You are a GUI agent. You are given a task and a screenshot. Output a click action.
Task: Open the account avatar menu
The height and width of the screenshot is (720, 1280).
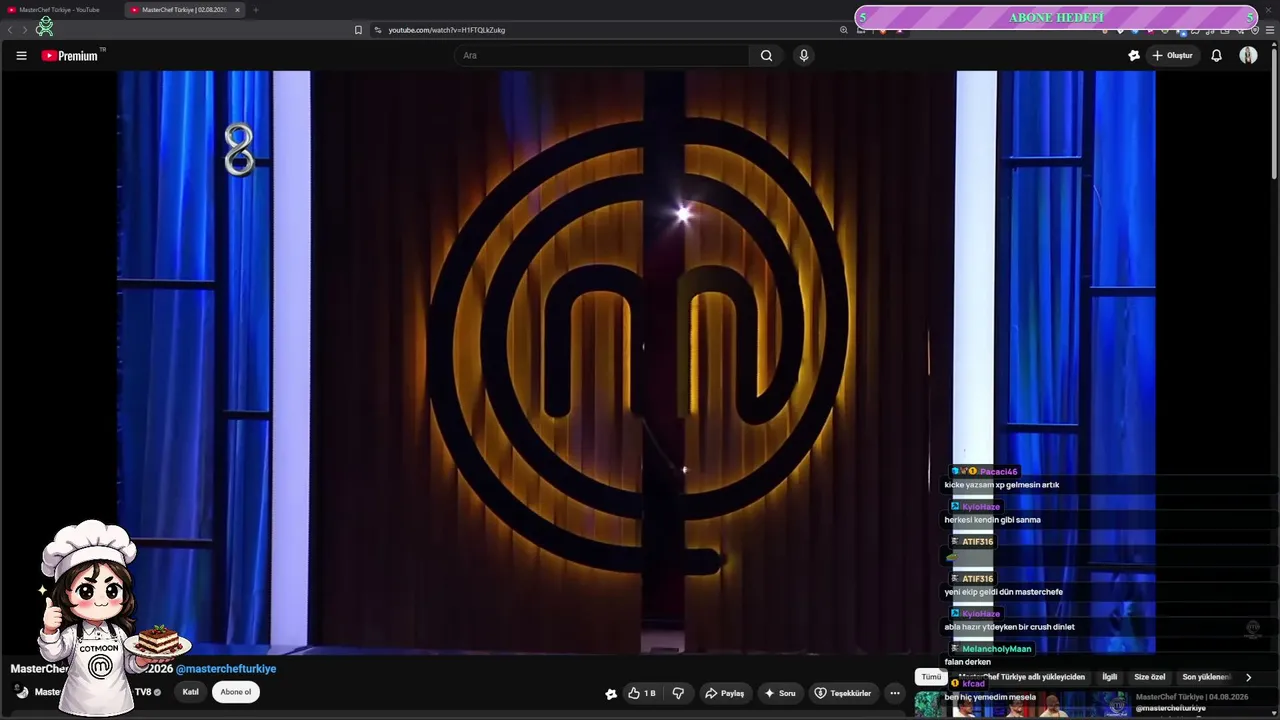[1248, 56]
